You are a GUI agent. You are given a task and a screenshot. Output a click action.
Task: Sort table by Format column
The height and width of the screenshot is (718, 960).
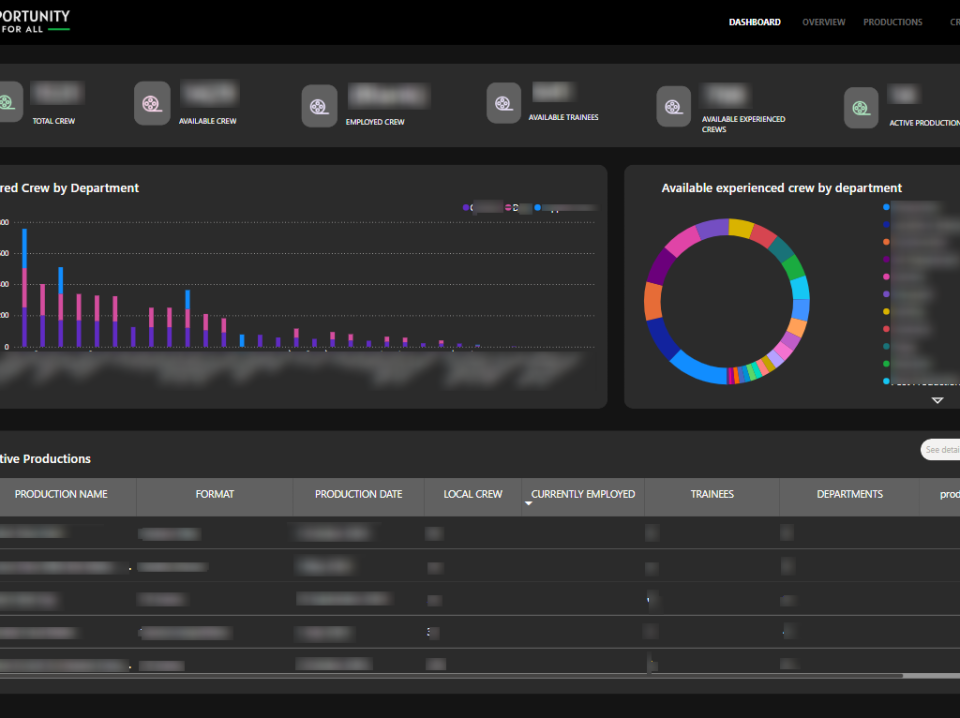point(215,494)
